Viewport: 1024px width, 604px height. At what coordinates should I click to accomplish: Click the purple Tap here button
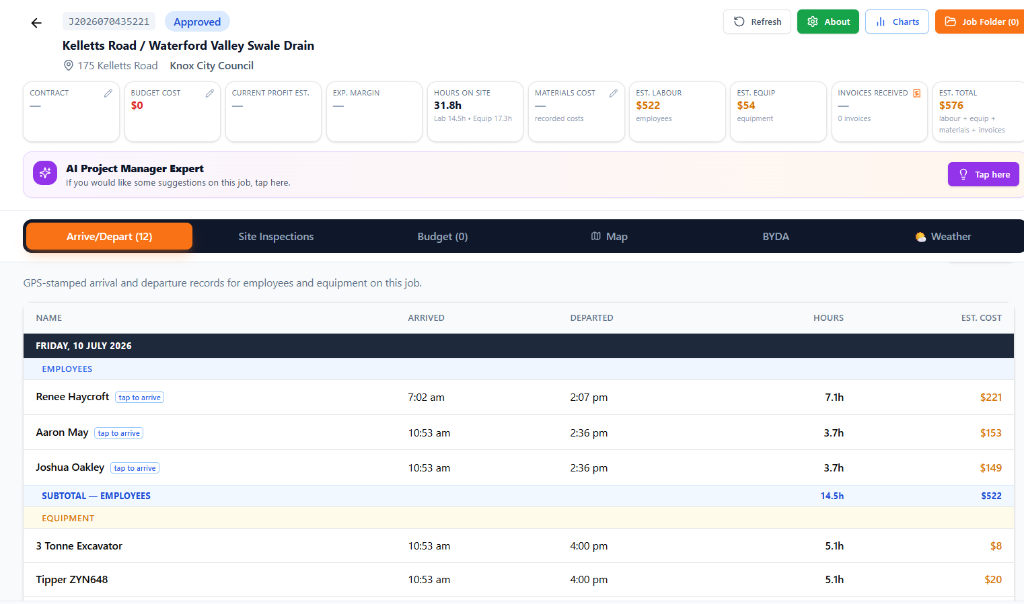[983, 174]
